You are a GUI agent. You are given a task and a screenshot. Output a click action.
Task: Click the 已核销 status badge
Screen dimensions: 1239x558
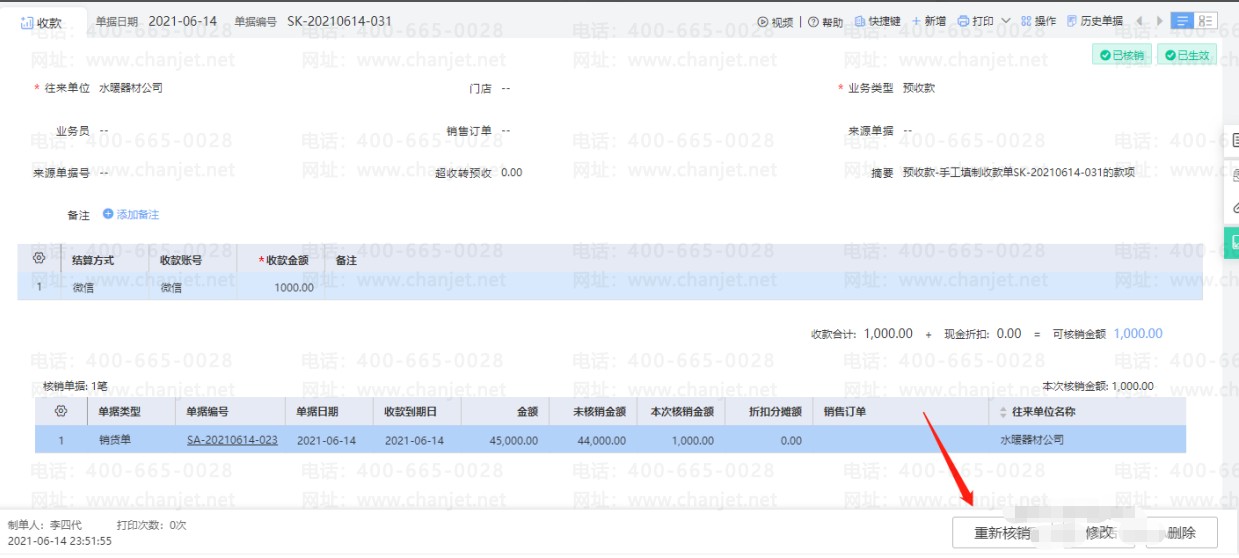coord(1123,55)
